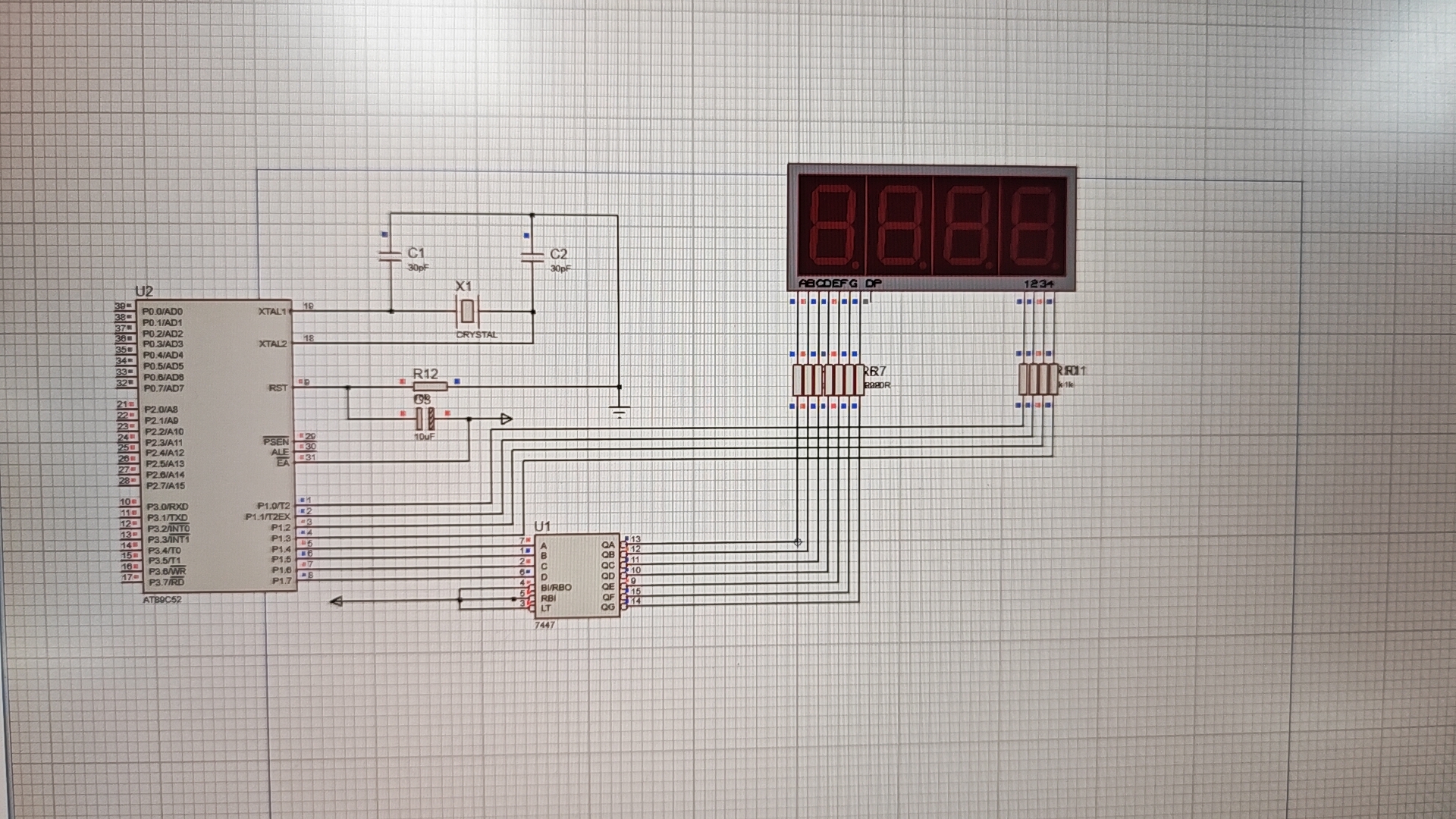Select the four-digit seven-segment display
The image size is (1456, 819).
pos(931,227)
